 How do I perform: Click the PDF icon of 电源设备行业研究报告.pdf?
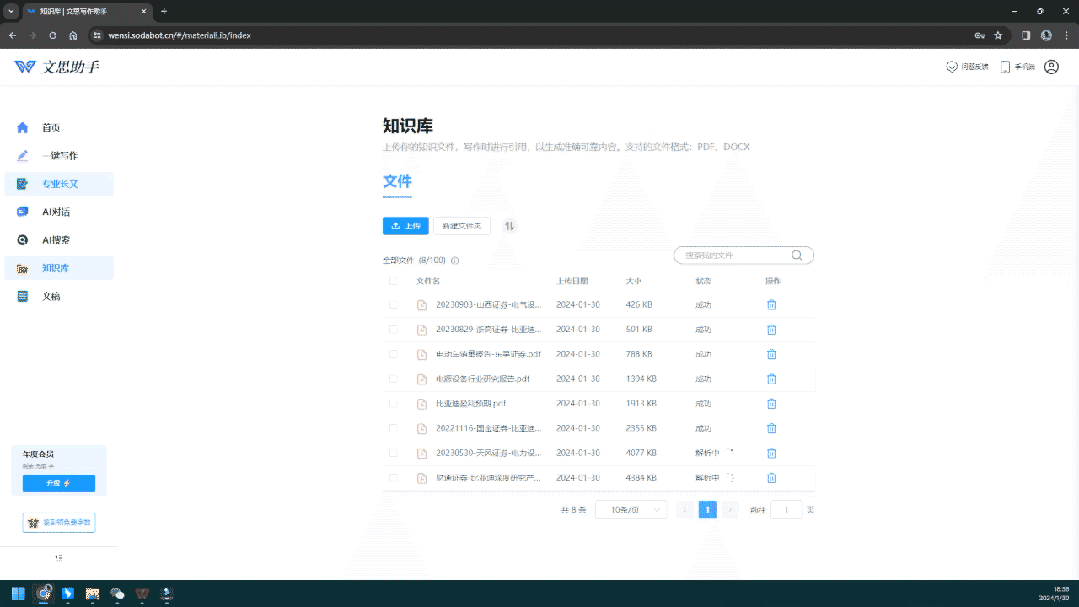pos(422,379)
